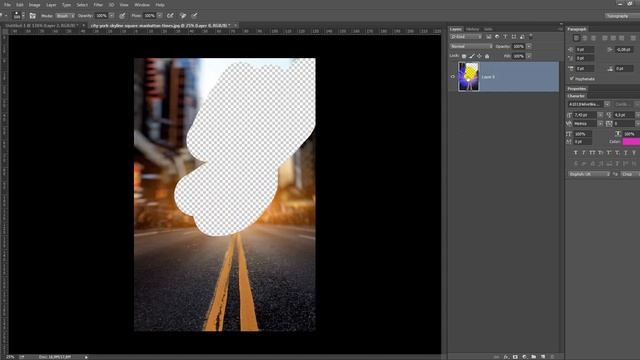Apply Faux Bold style icon
640x360 pixels.
(x=576, y=153)
